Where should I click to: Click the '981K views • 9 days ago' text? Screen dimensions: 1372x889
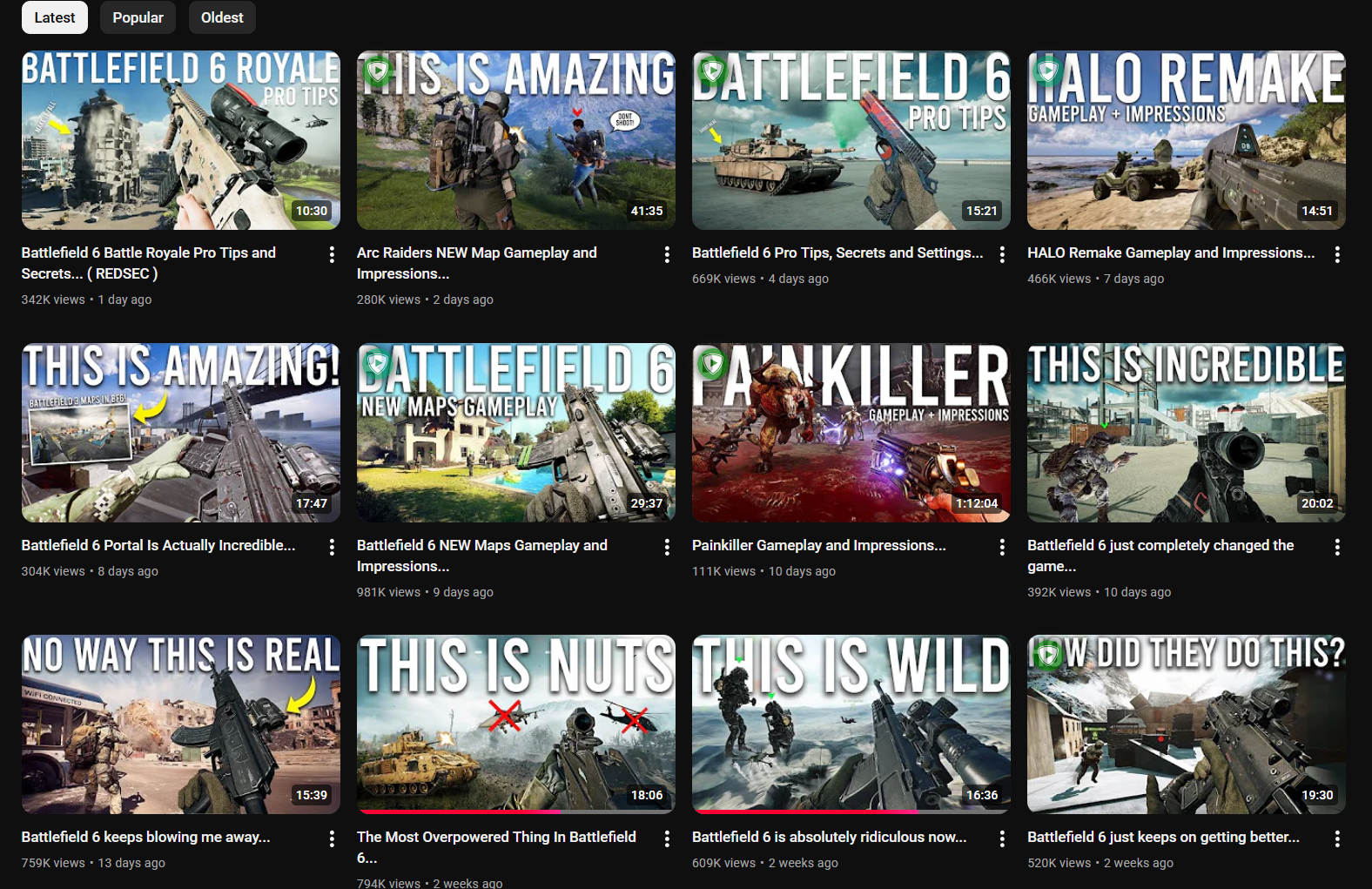click(425, 592)
